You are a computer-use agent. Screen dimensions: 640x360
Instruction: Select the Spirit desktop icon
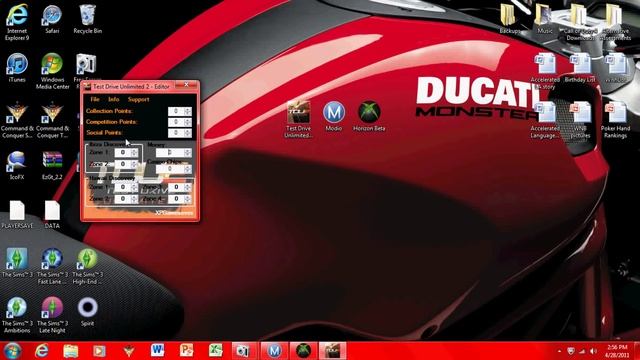coord(87,312)
